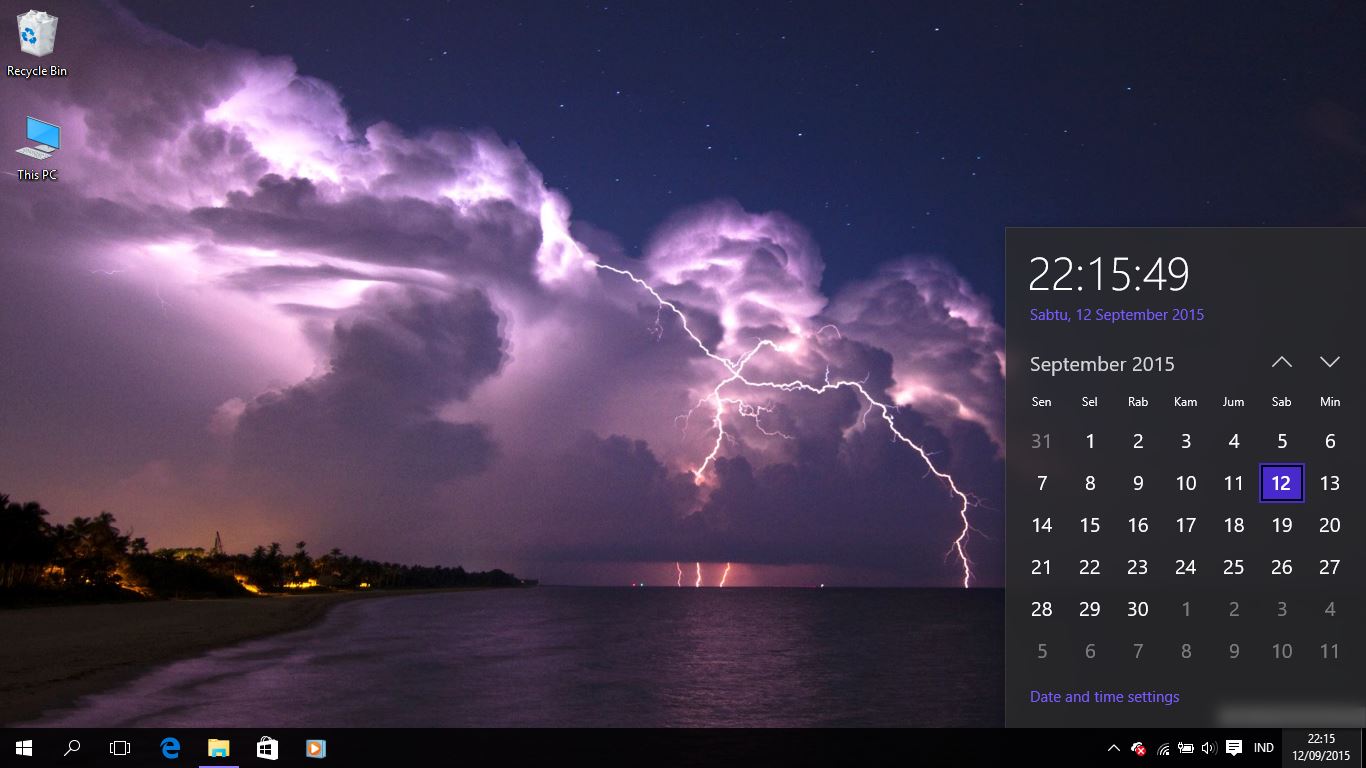Open Date and time settings link
The image size is (1366, 768).
pos(1104,696)
